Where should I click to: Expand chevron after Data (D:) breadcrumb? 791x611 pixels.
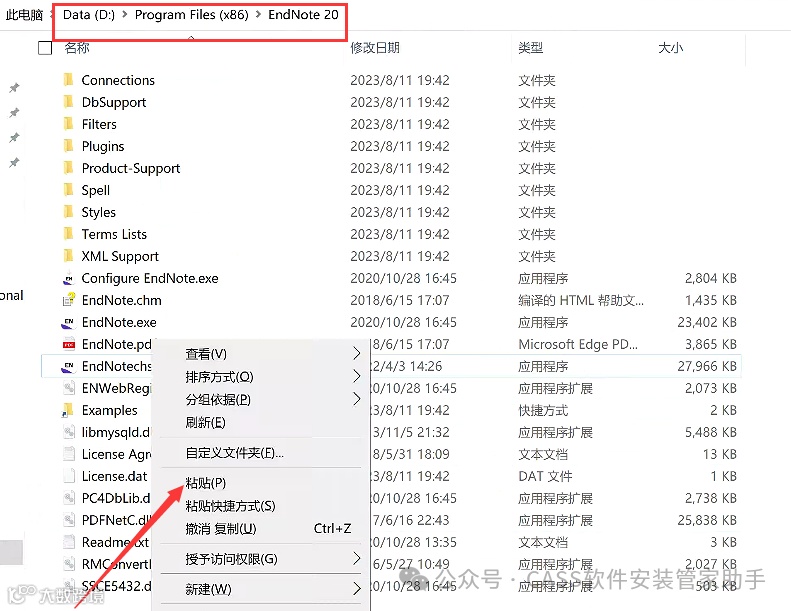pyautogui.click(x=125, y=15)
